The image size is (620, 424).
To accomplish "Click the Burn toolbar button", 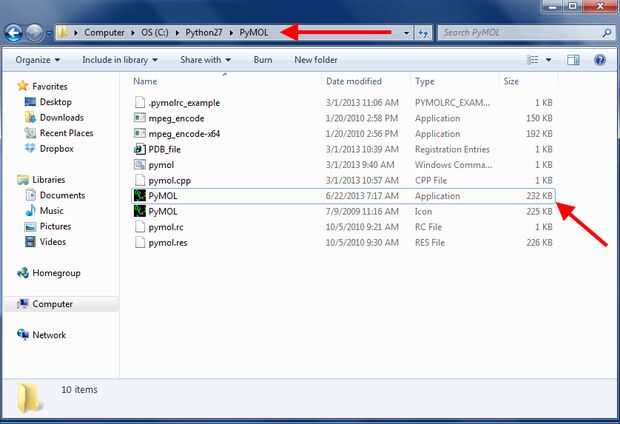I will (x=263, y=60).
